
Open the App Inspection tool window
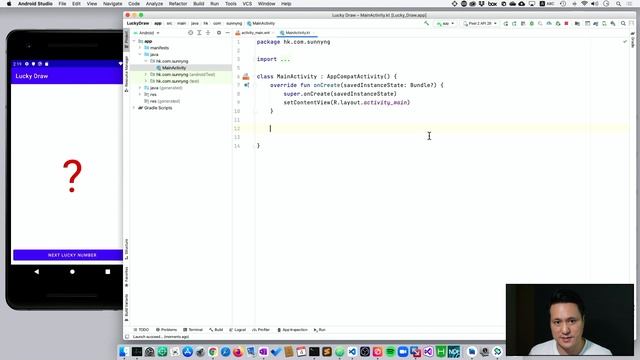click(292, 330)
